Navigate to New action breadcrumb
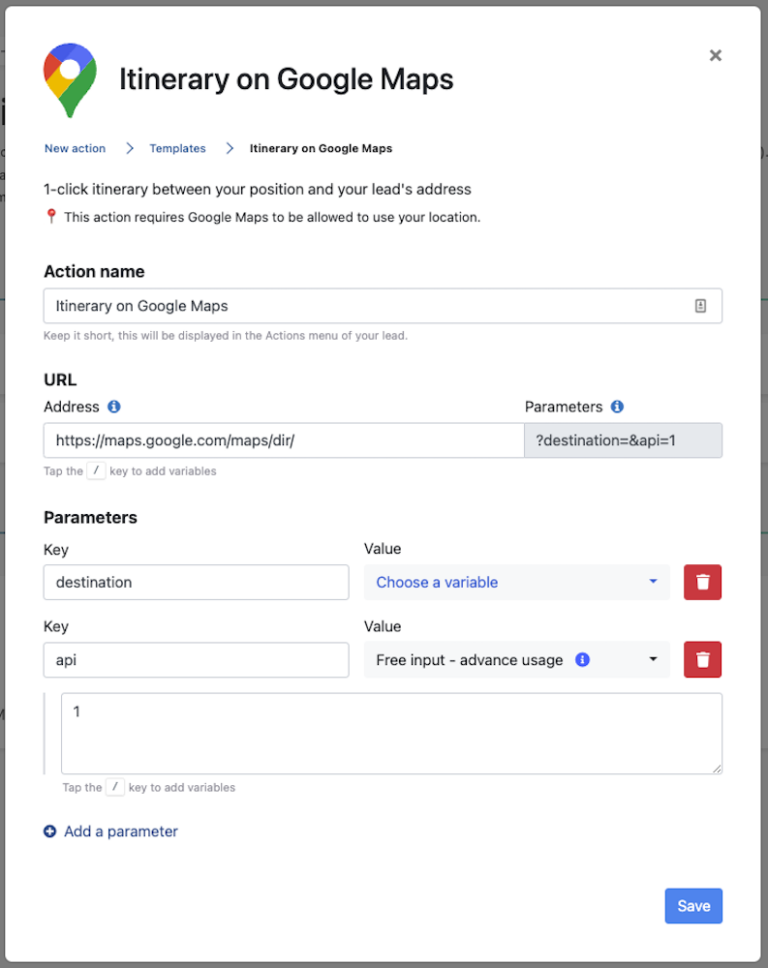This screenshot has width=768, height=968. 74,148
